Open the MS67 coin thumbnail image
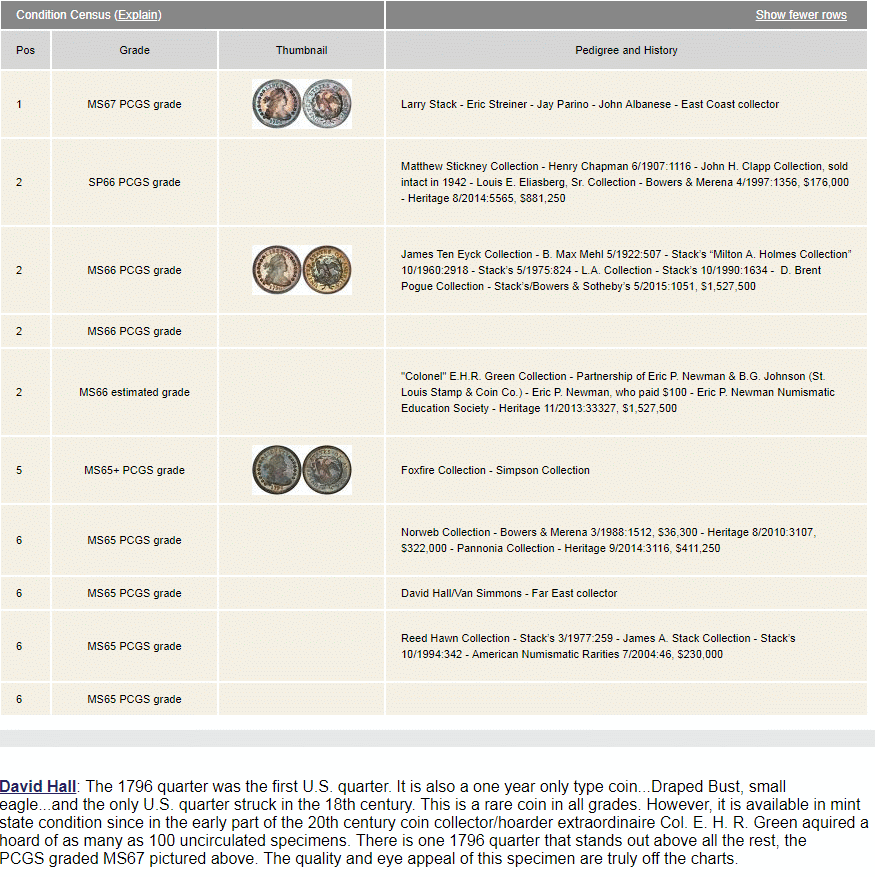 [302, 104]
